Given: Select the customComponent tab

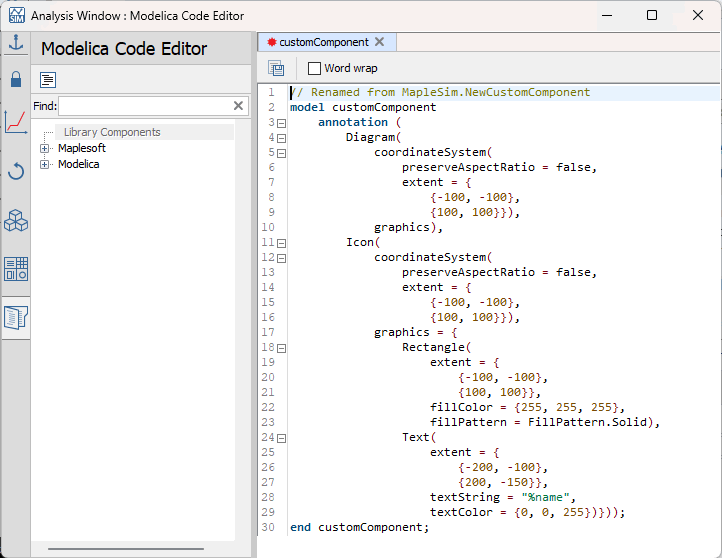Looking at the screenshot, I should [x=322, y=42].
